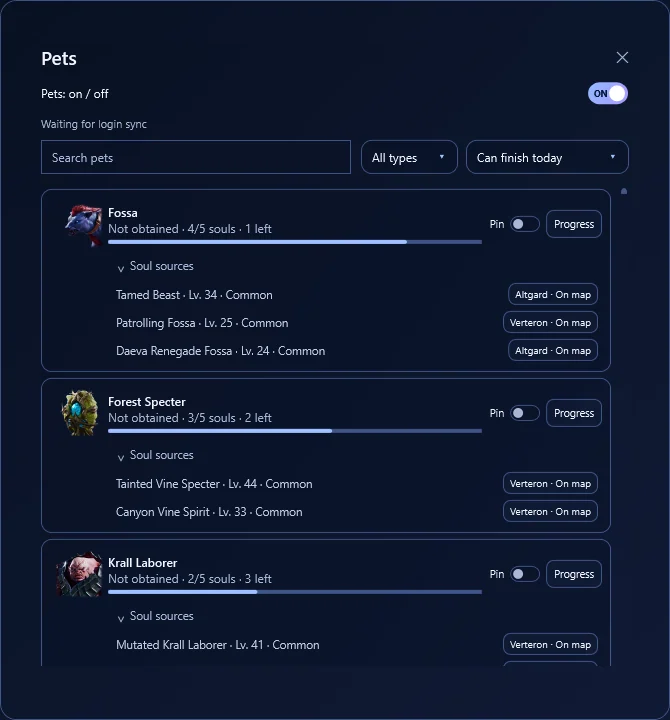Click the Forest Specter pet portrait icon
The height and width of the screenshot is (720, 670).
(80, 412)
